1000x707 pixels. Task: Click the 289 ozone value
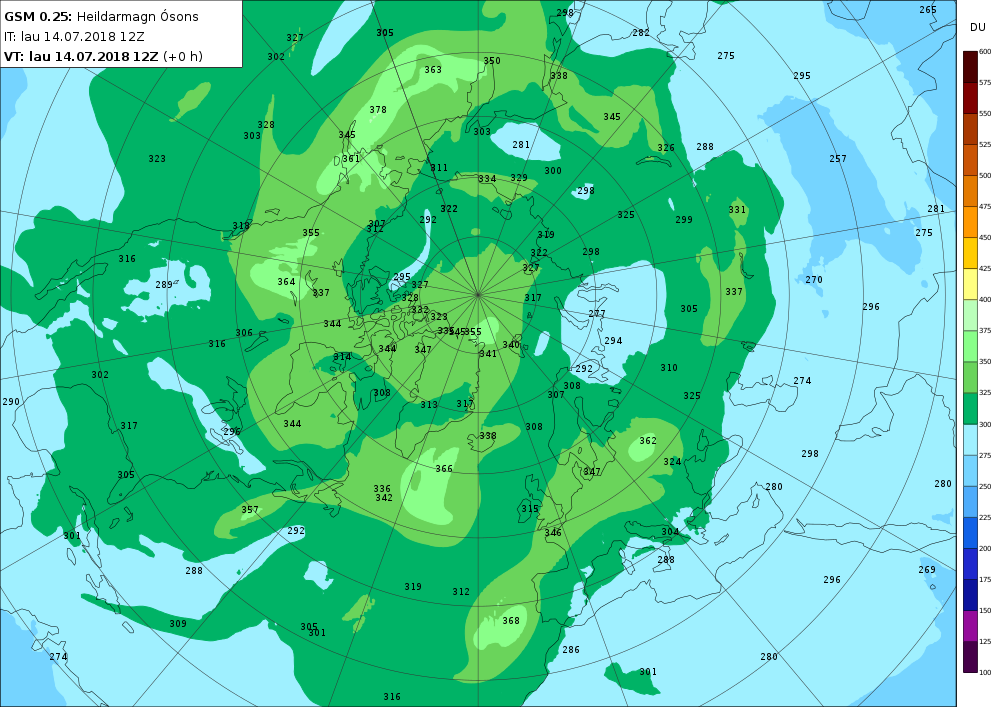[164, 284]
